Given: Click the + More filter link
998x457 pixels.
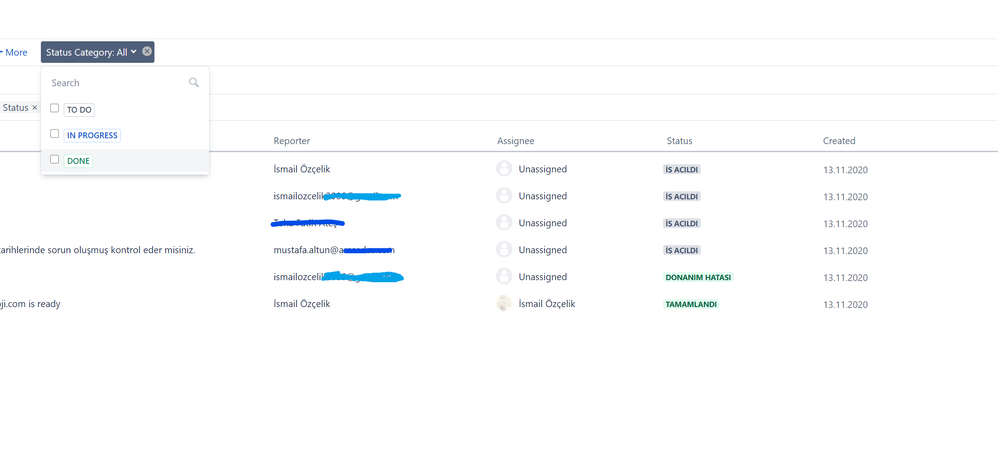Looking at the screenshot, I should tap(14, 52).
